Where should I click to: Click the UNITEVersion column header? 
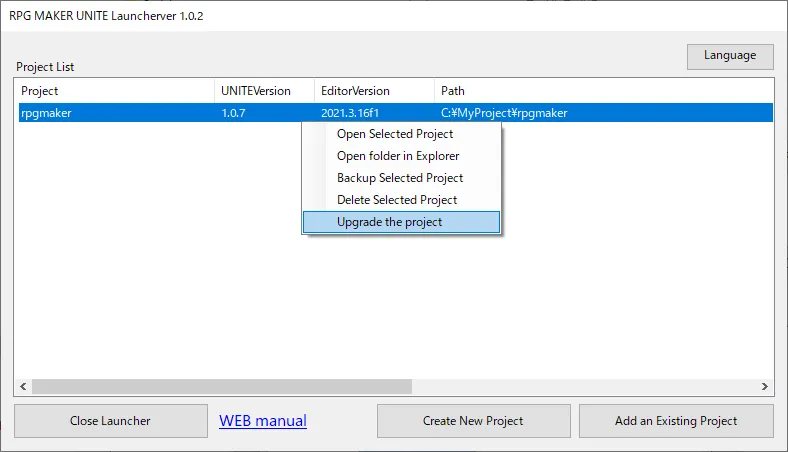coord(264,91)
